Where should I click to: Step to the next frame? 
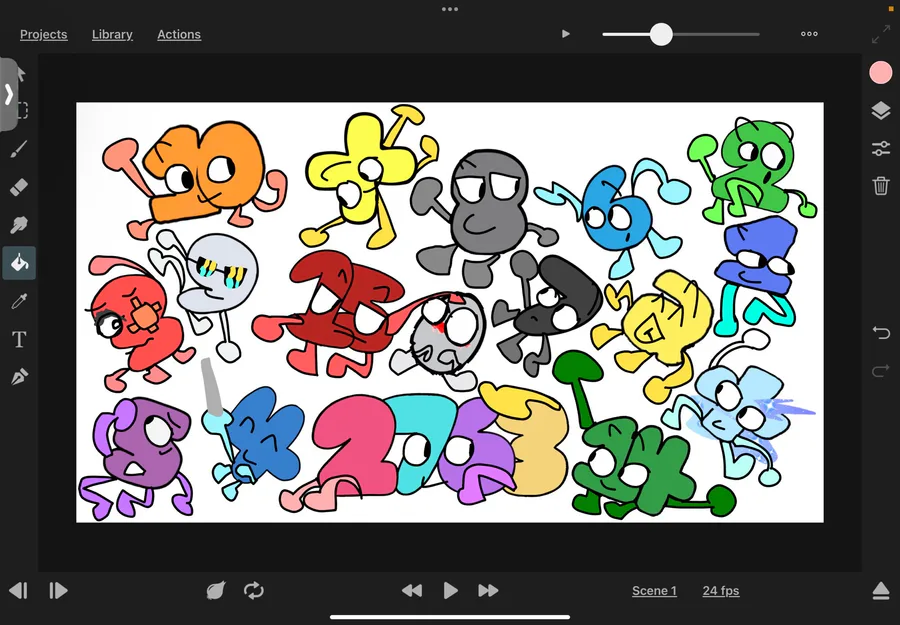point(58,591)
